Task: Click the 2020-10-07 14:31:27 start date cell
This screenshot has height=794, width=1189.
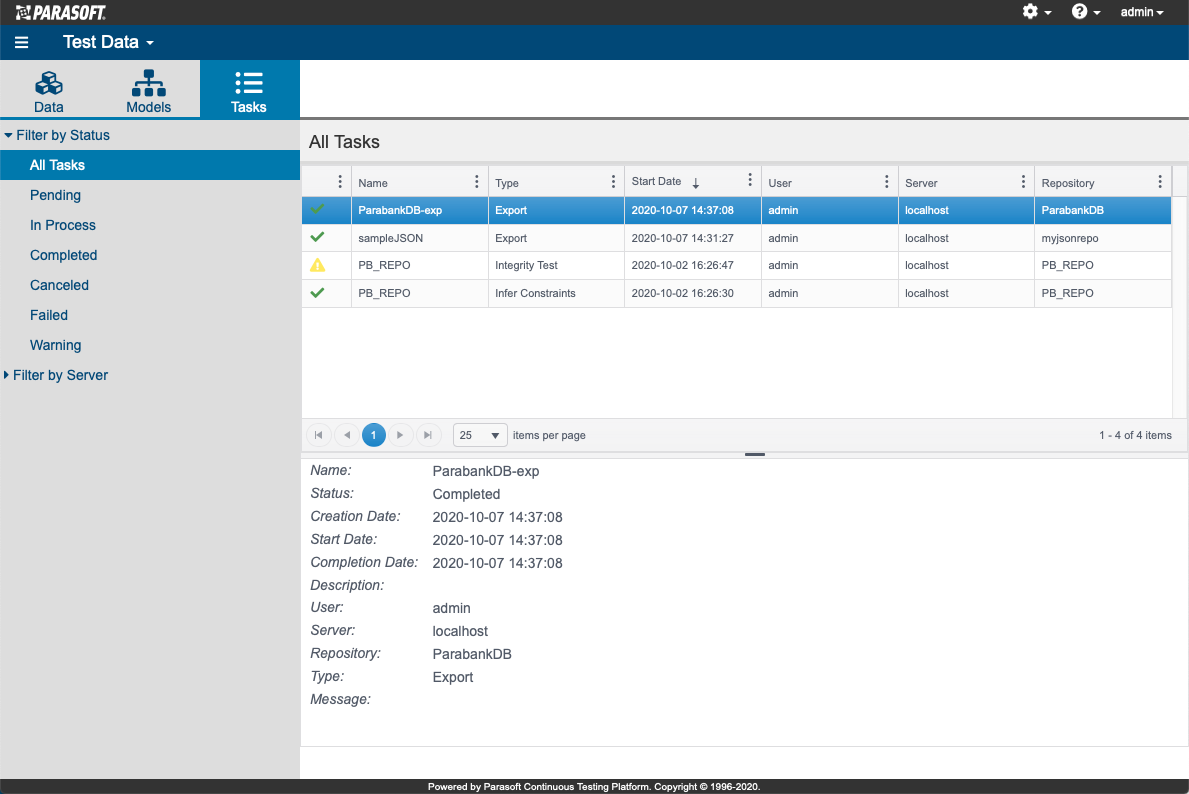Action: 693,238
